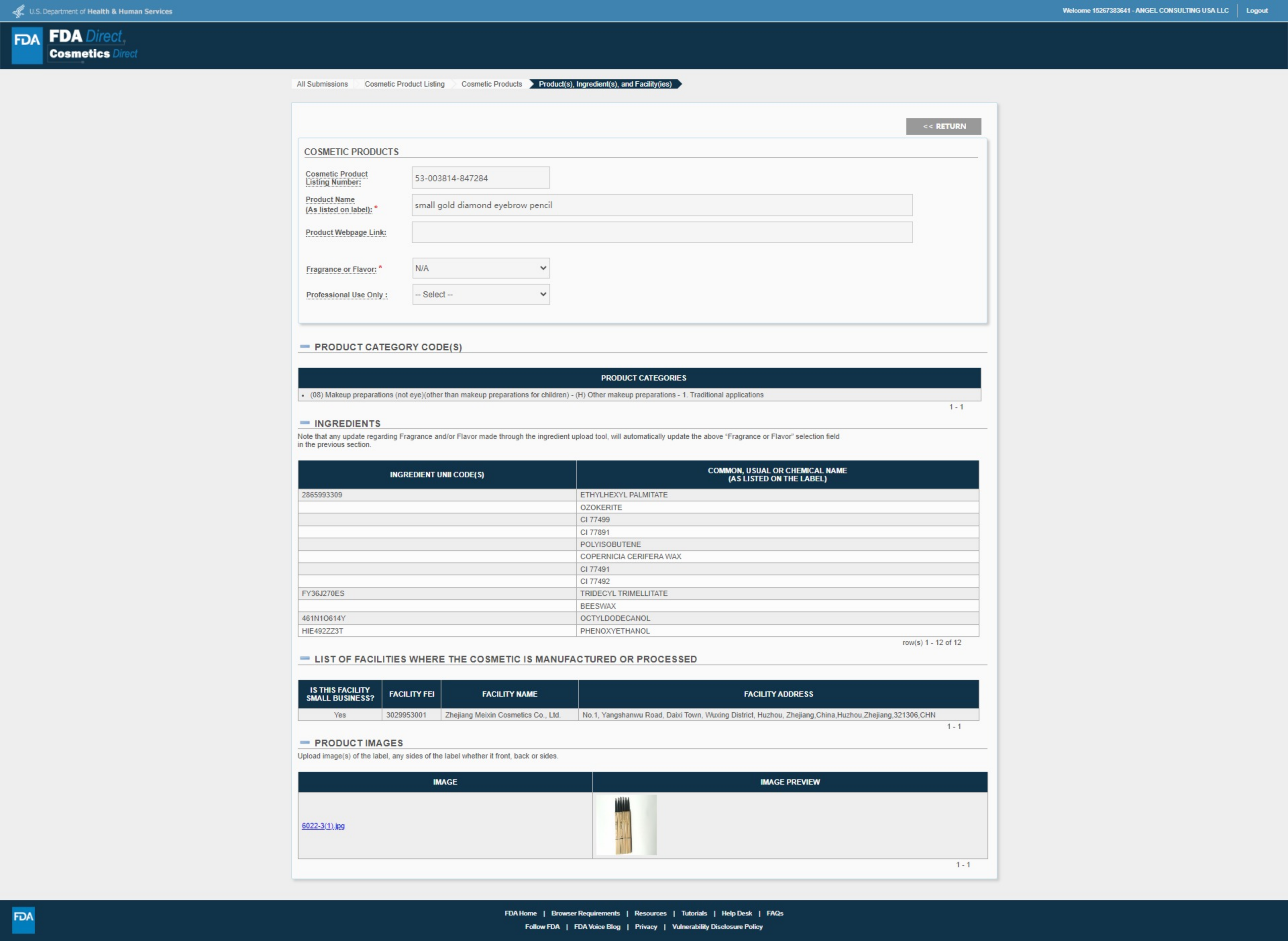The width and height of the screenshot is (1288, 941).
Task: Open the 6022-3(1).jpg image link
Action: (x=323, y=825)
